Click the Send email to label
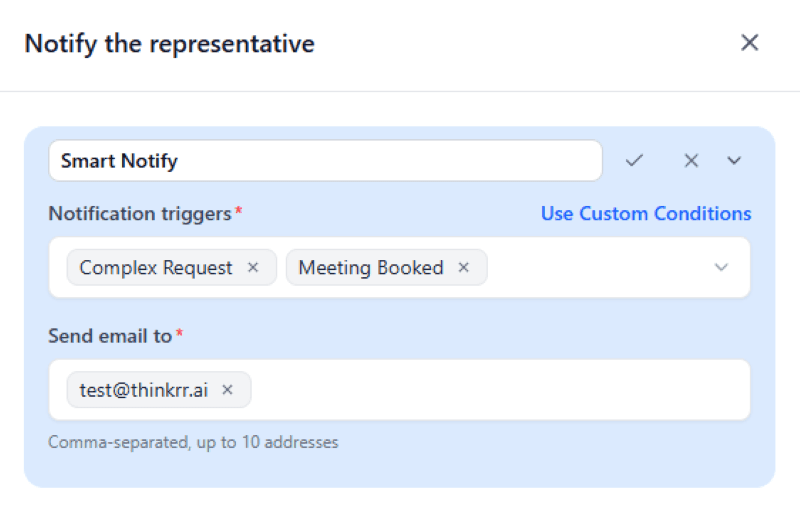 click(x=110, y=337)
